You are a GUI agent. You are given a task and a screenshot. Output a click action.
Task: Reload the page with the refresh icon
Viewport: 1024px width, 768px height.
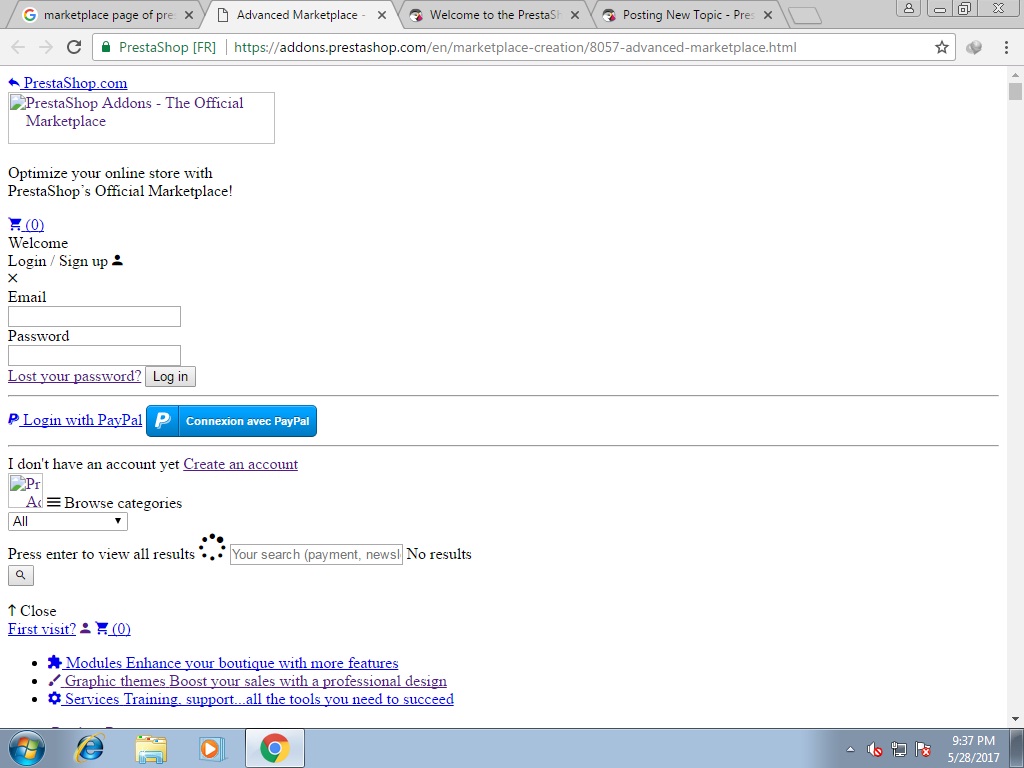(x=74, y=47)
